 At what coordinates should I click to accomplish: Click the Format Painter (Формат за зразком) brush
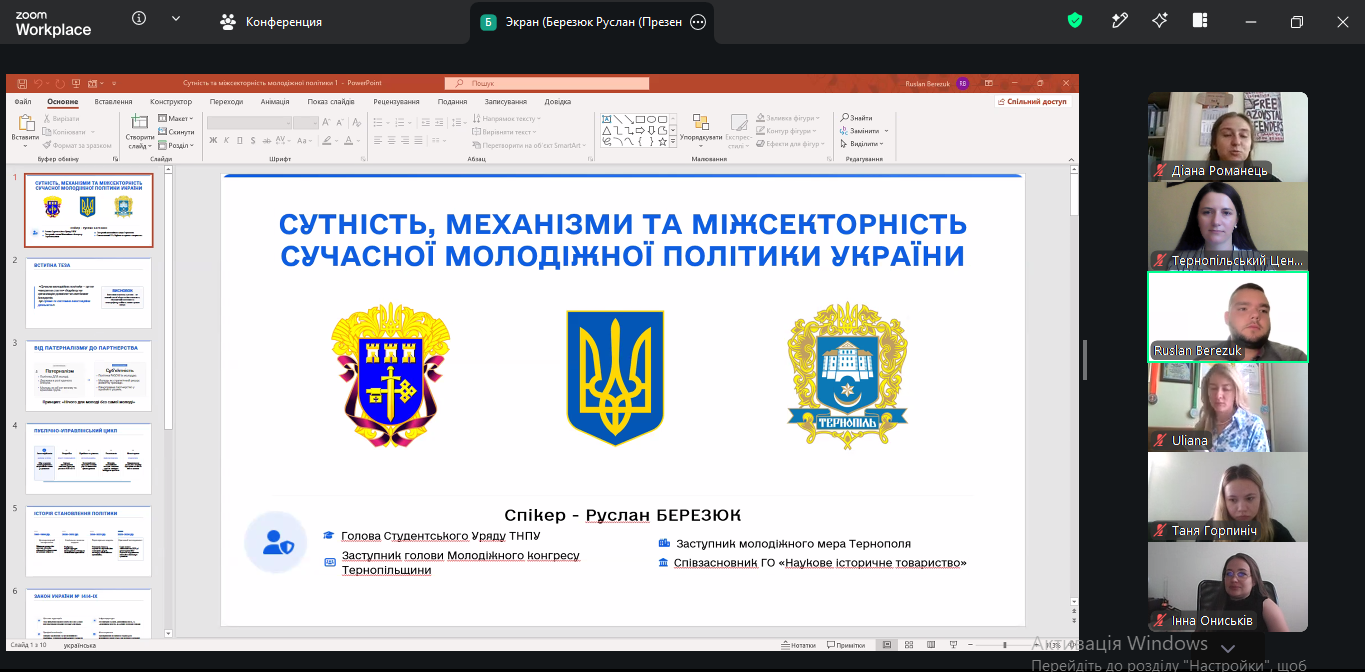click(x=77, y=145)
